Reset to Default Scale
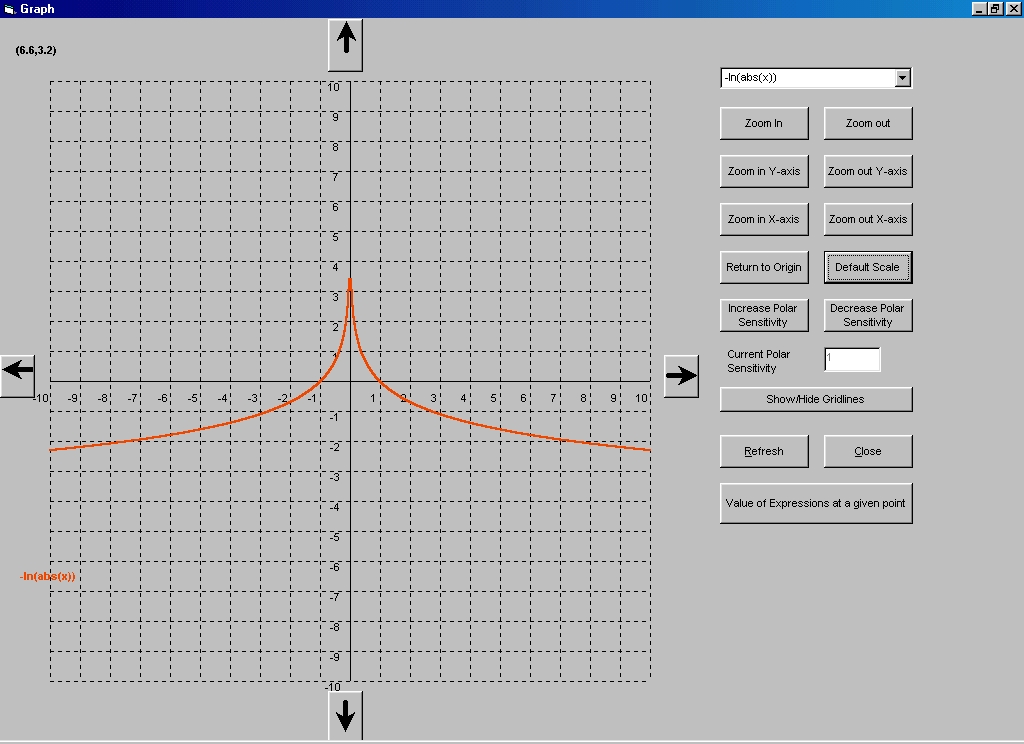This screenshot has width=1024, height=744. pos(868,267)
